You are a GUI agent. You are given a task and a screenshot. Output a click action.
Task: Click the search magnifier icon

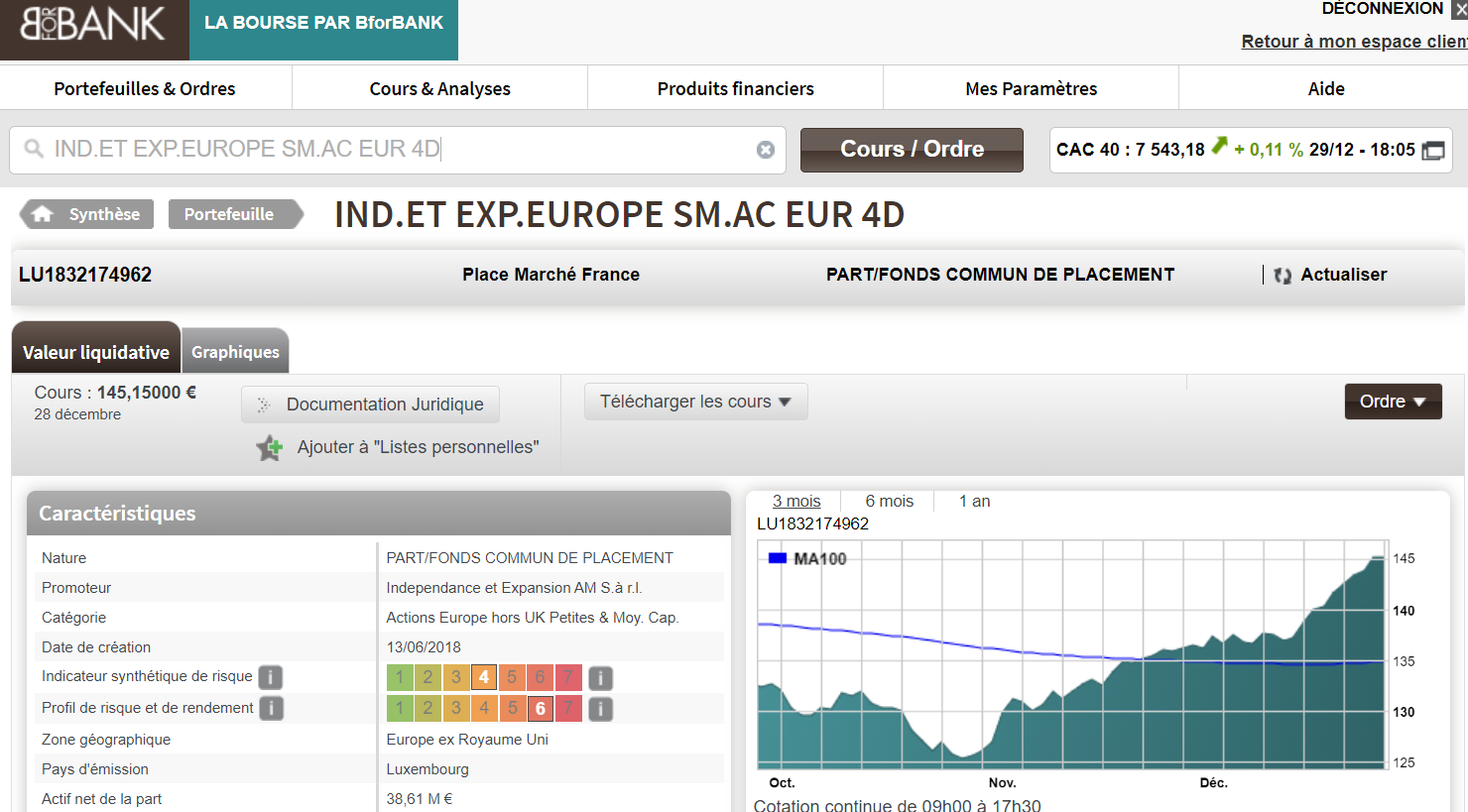pyautogui.click(x=34, y=149)
